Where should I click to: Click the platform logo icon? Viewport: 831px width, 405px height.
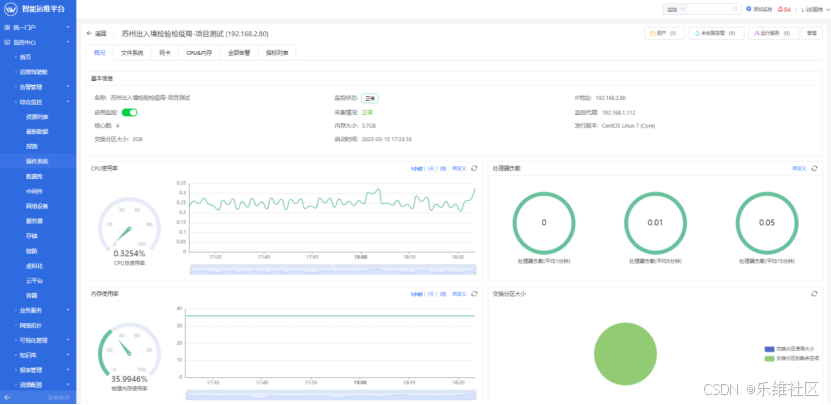(11, 9)
